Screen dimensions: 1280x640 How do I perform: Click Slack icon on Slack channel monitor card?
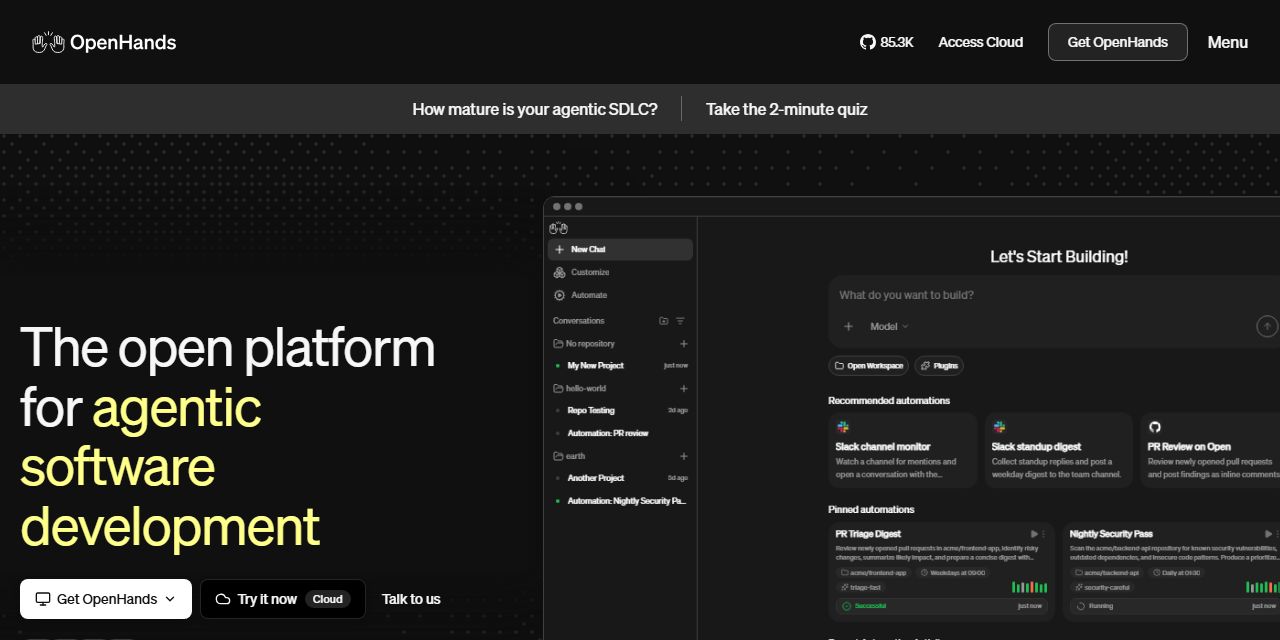click(x=843, y=427)
